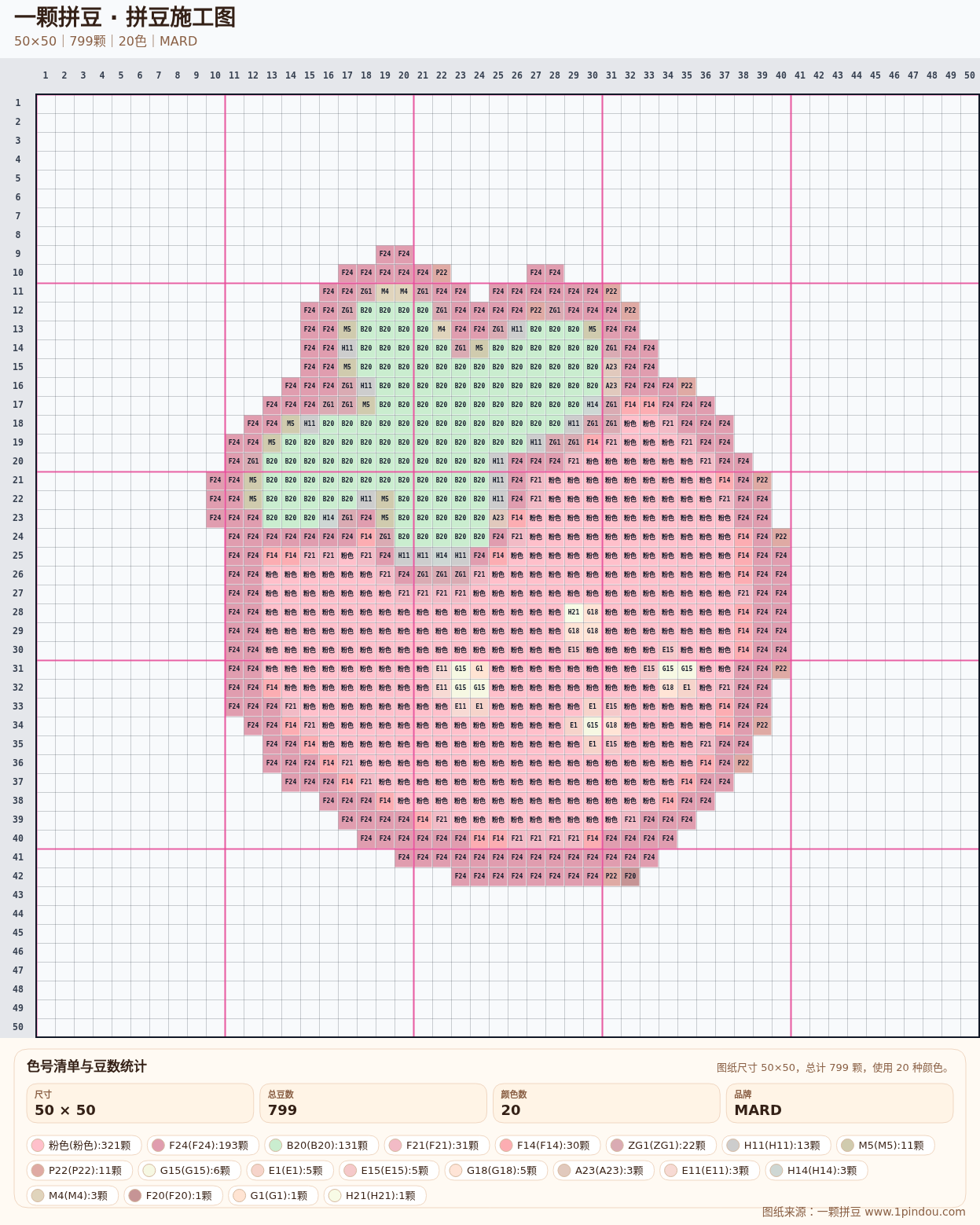The width and height of the screenshot is (980, 1225).
Task: Click column header number 1
Action: 46,75
